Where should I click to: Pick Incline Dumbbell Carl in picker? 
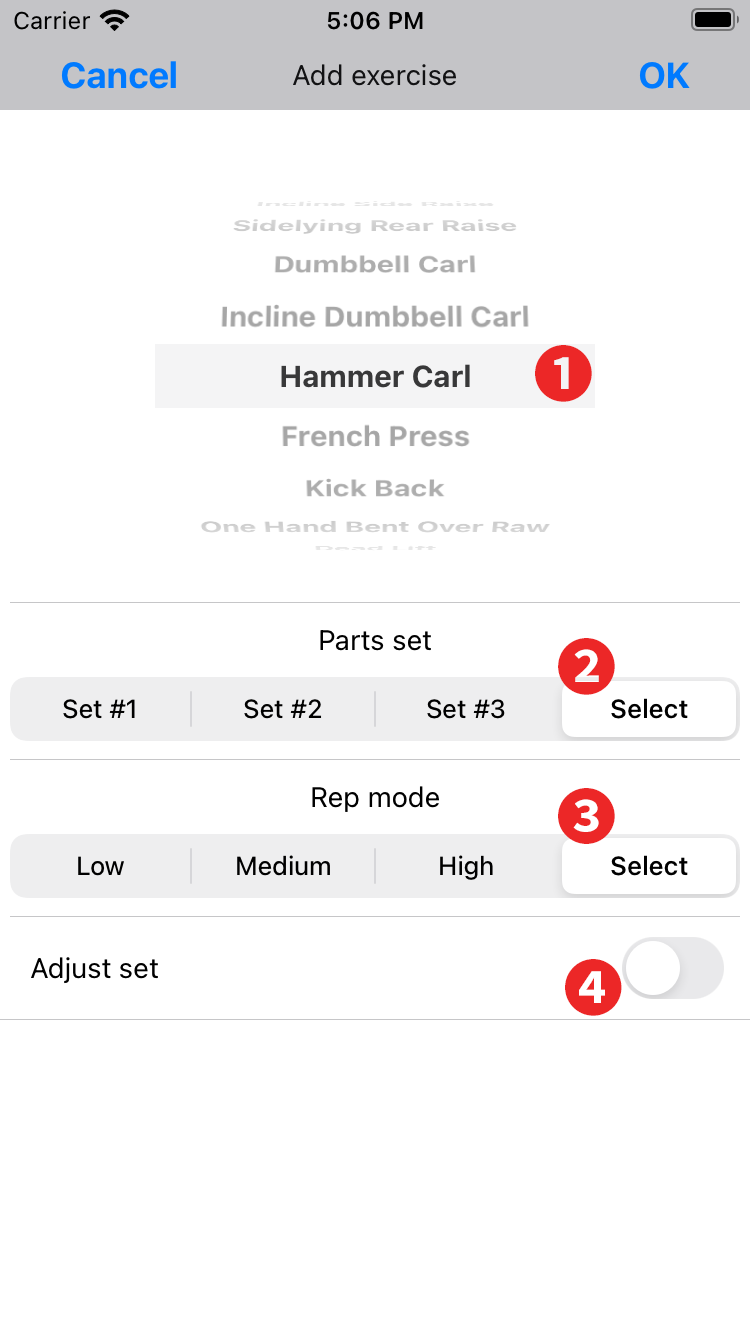click(x=375, y=317)
